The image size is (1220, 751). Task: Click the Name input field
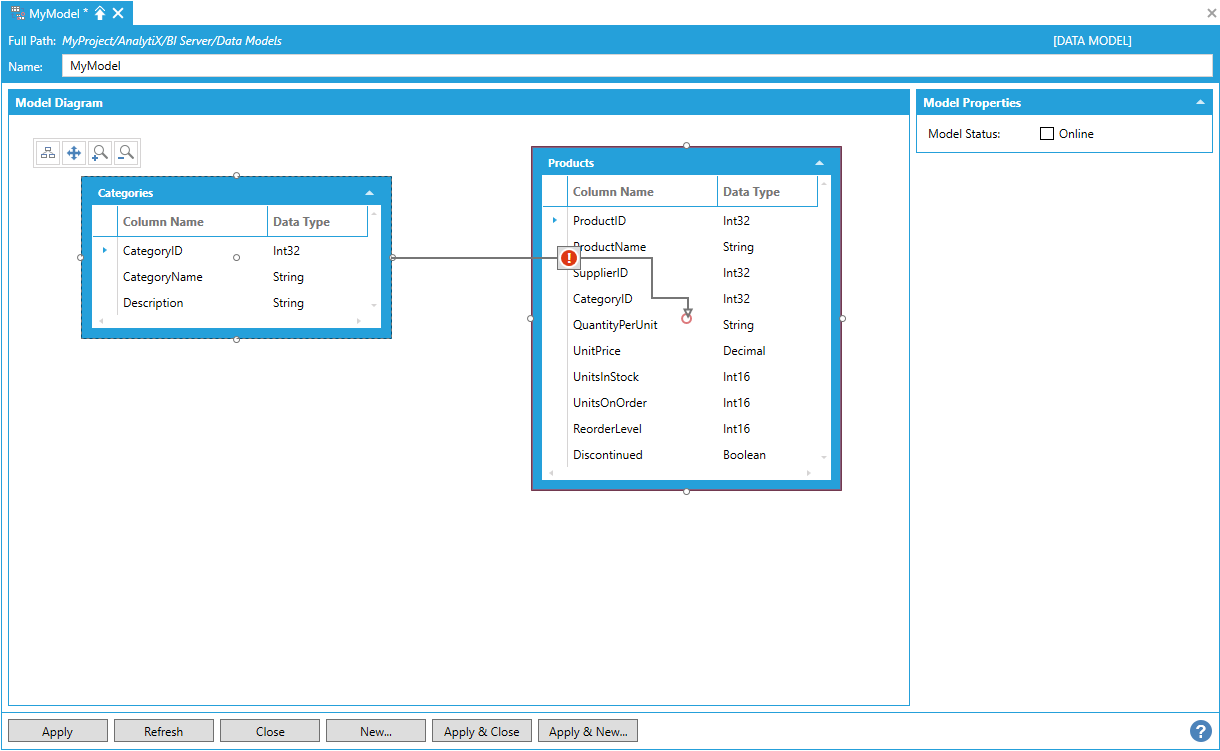(x=636, y=66)
